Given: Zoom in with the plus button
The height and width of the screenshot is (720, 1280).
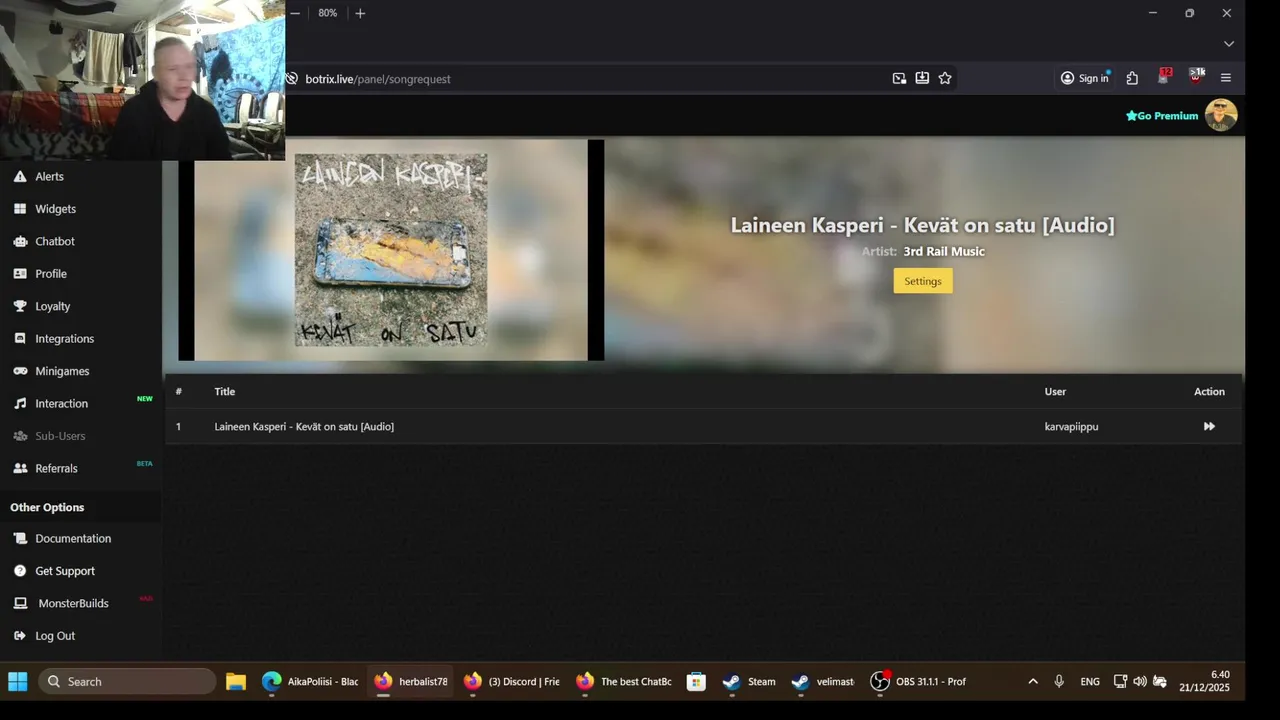Looking at the screenshot, I should [x=360, y=13].
